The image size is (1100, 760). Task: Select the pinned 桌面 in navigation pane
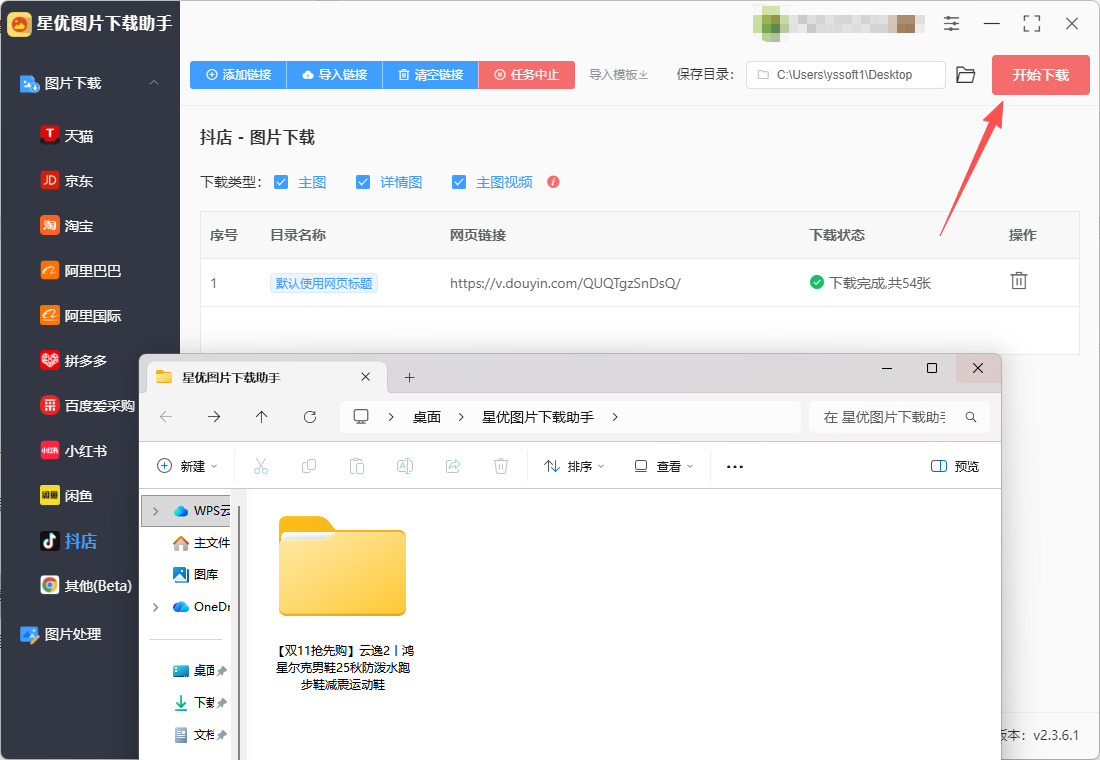pyautogui.click(x=200, y=670)
